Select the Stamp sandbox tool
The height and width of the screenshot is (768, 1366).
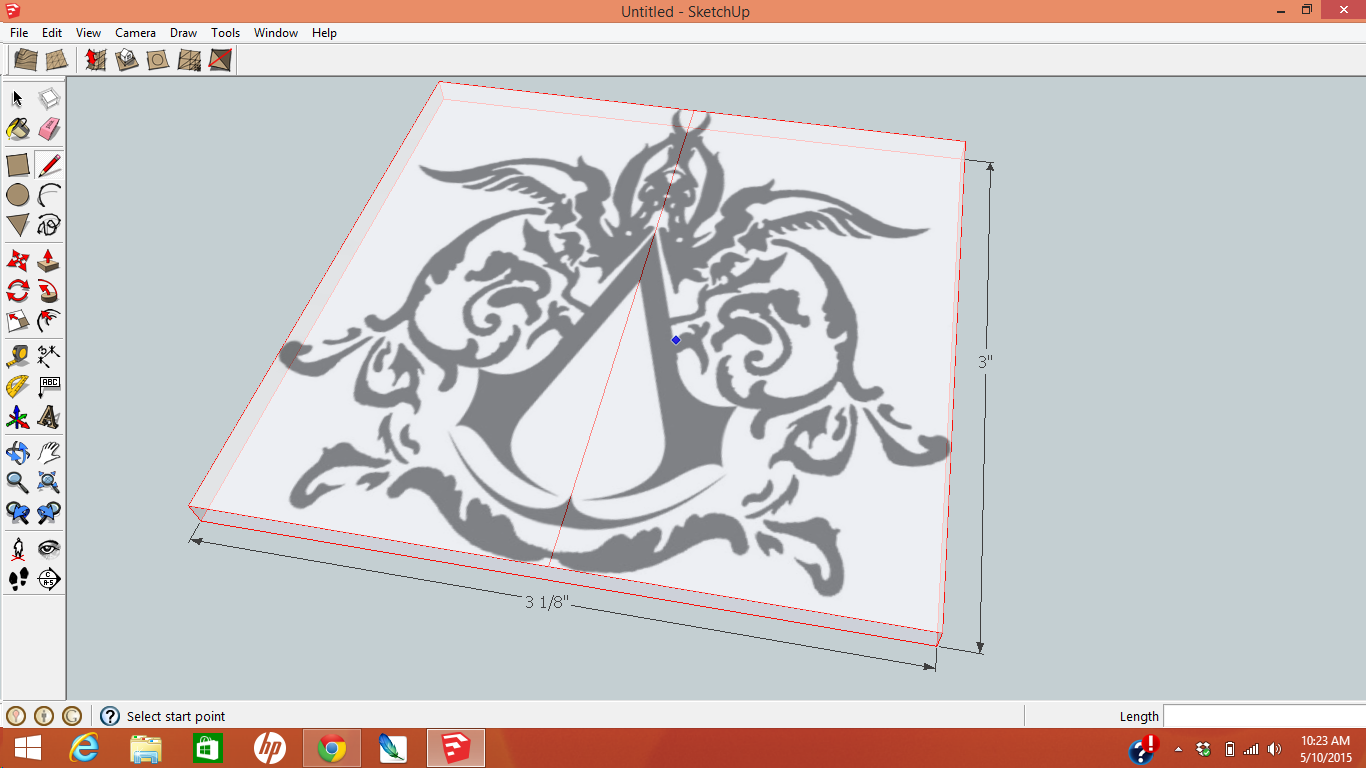[126, 61]
